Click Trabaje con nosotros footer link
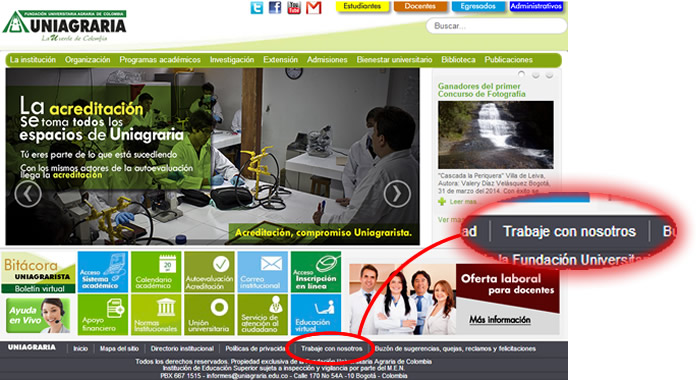Image resolution: width=700 pixels, height=380 pixels. pyautogui.click(x=331, y=349)
